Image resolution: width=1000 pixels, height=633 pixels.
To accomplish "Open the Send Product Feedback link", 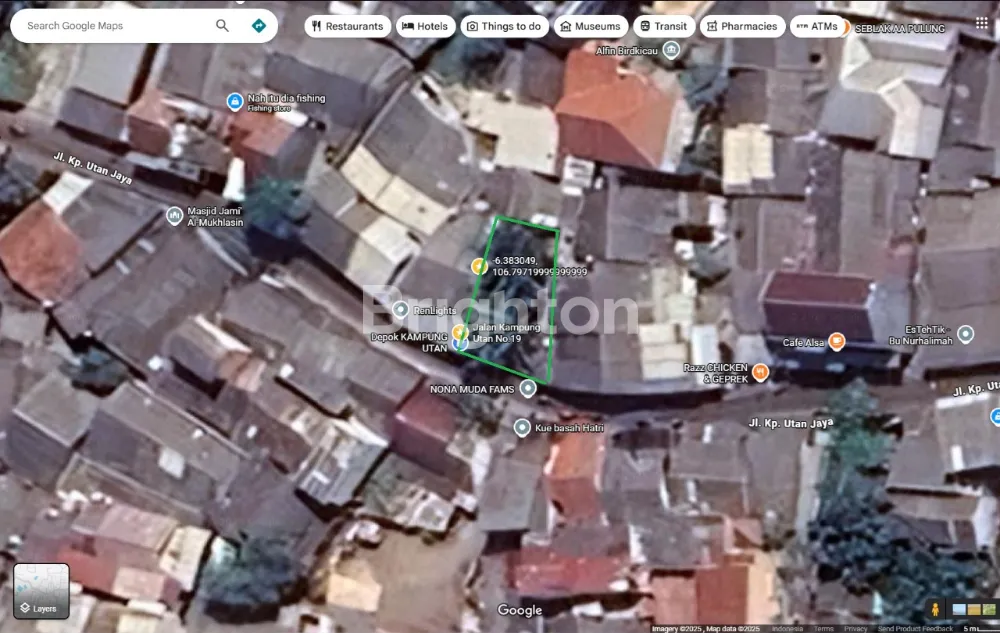I will point(915,629).
